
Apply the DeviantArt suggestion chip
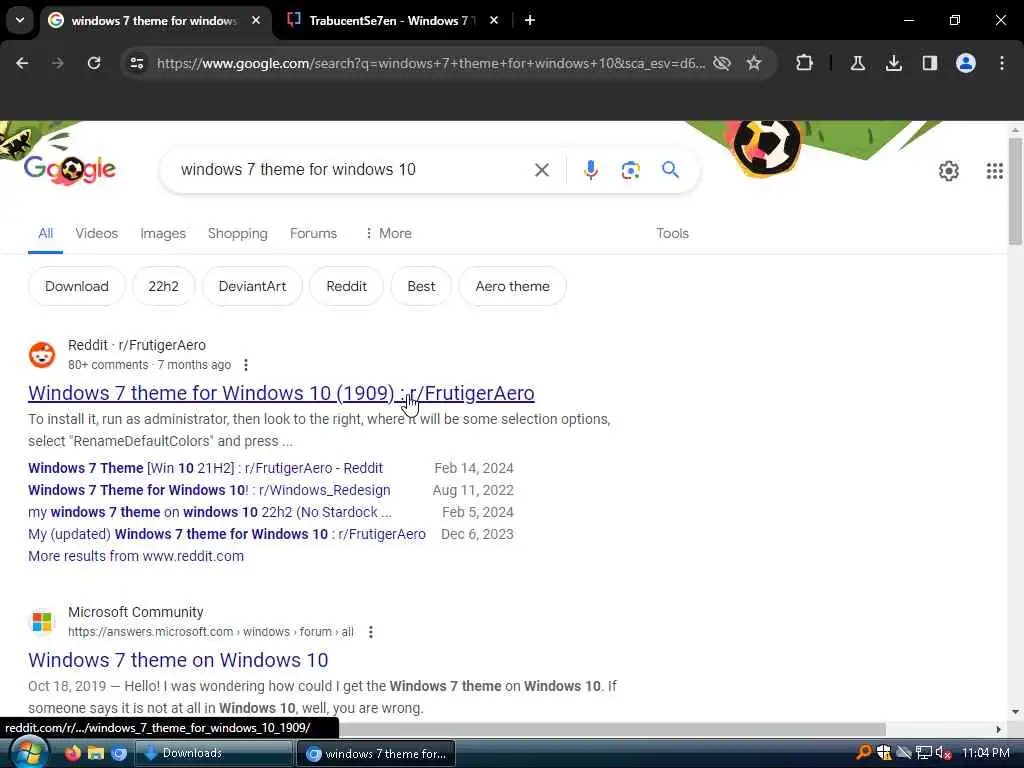pos(252,286)
